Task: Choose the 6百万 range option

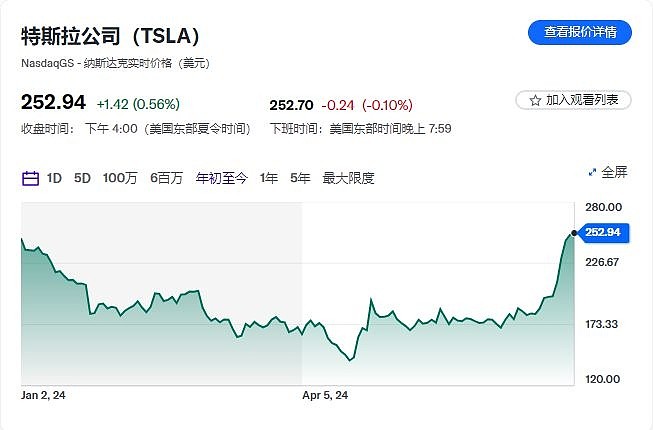Action: (166, 178)
